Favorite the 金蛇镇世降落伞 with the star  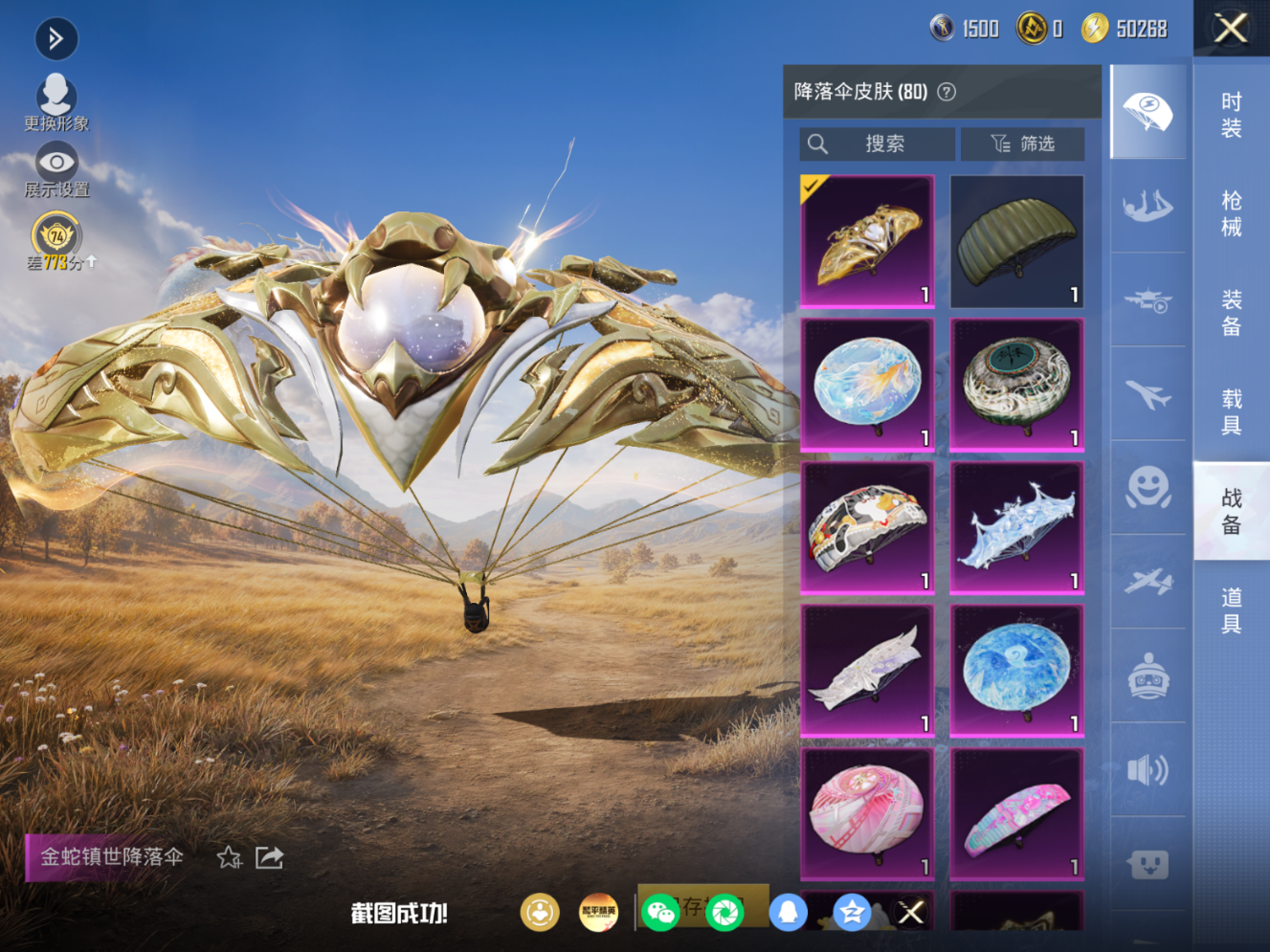(x=230, y=857)
